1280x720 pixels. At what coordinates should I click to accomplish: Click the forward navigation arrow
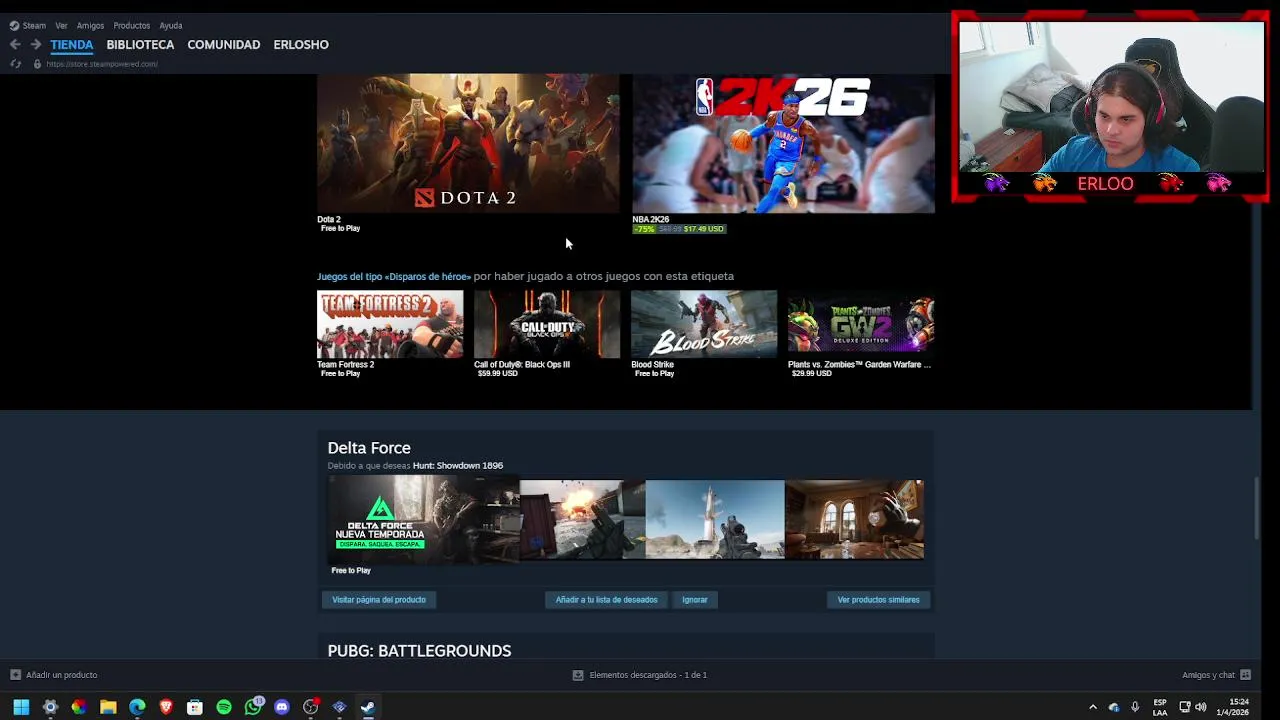(35, 45)
